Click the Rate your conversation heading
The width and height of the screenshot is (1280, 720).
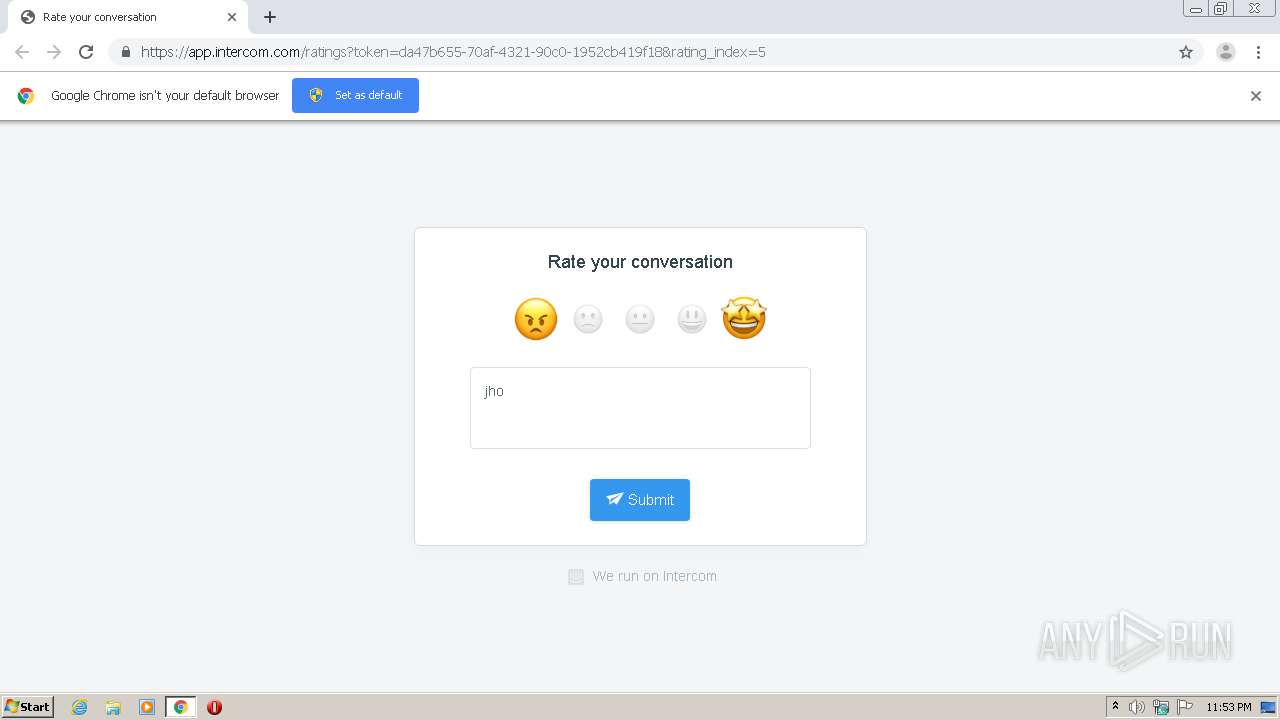pos(640,262)
